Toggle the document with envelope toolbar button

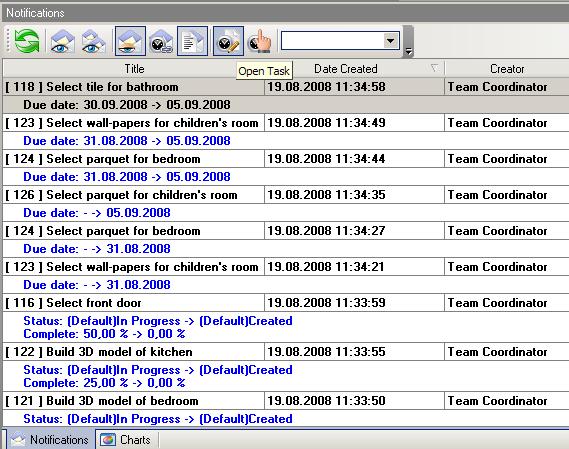192,41
